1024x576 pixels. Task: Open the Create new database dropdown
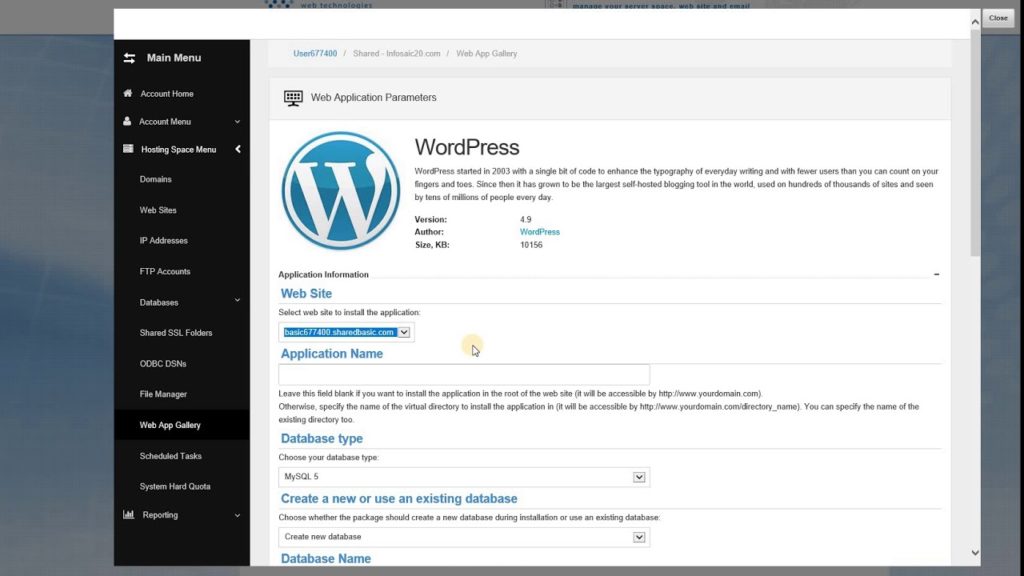tap(639, 537)
